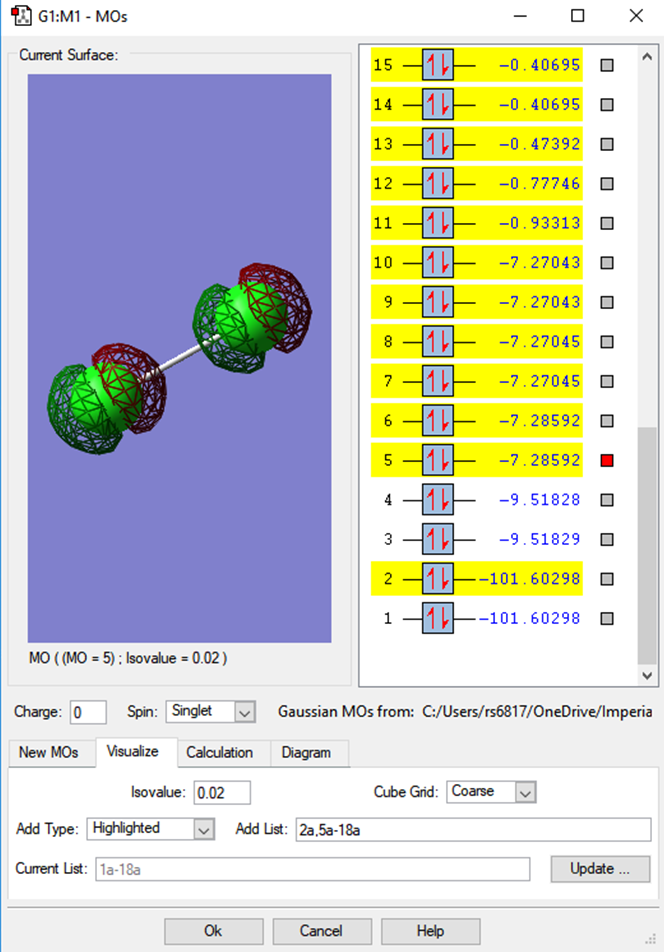Select orbital energy -0.93313
The image size is (664, 952).
click(539, 223)
